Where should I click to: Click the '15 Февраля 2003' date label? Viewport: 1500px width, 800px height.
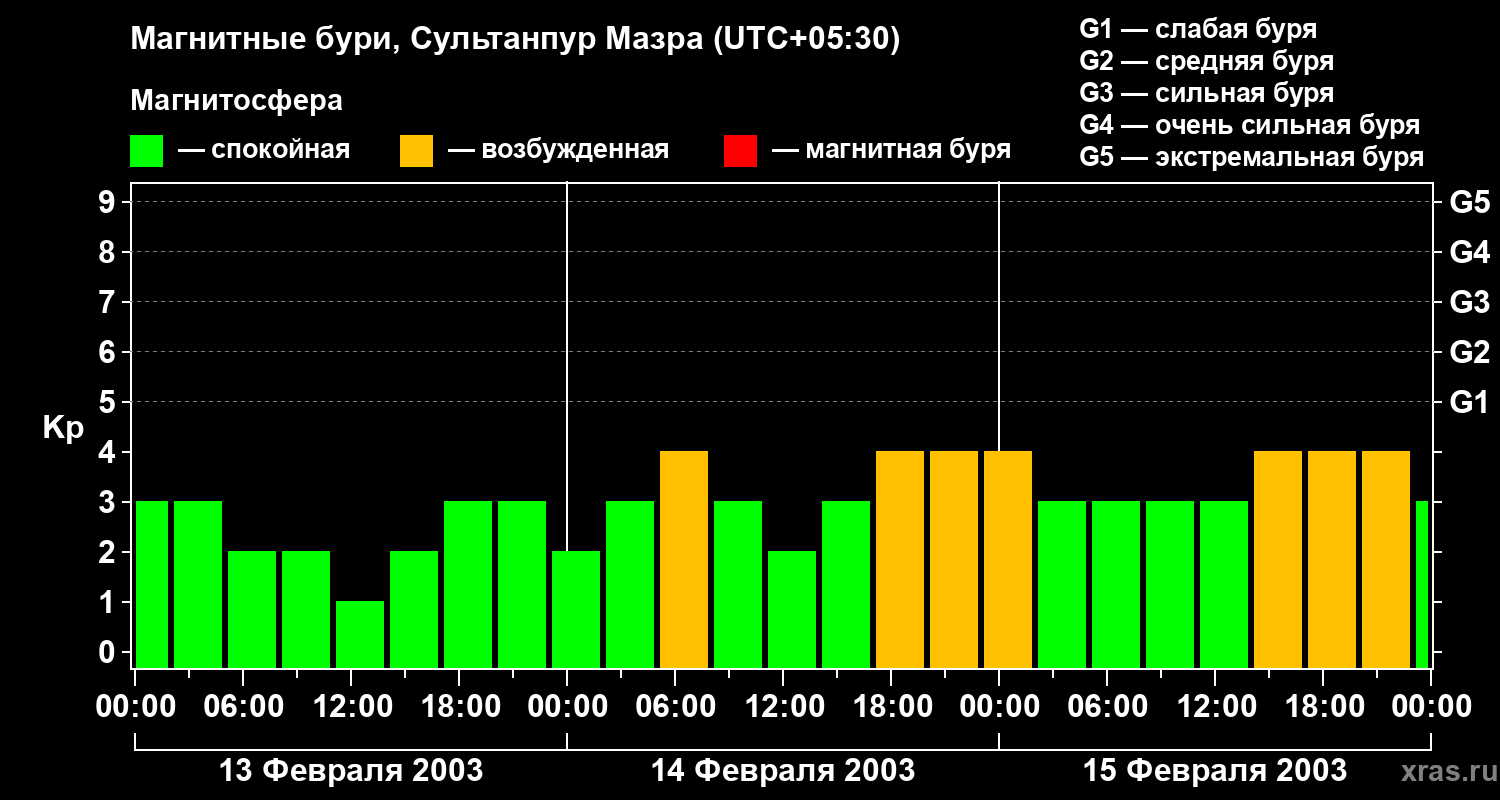(1215, 771)
